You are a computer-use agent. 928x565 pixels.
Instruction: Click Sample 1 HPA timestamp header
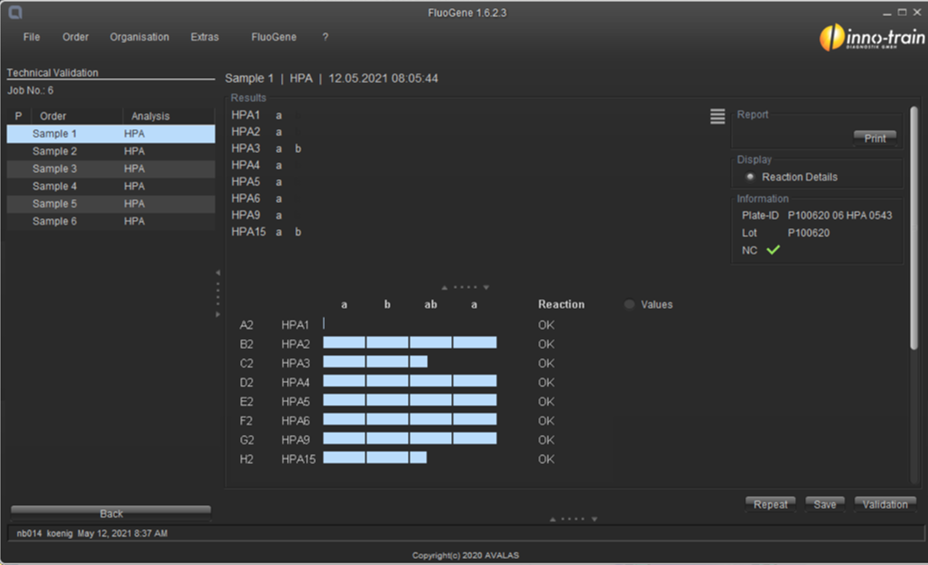[x=331, y=78]
